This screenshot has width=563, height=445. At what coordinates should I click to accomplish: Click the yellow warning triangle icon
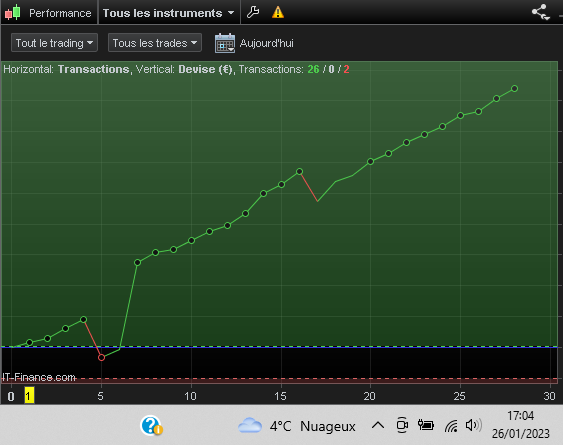click(x=278, y=12)
